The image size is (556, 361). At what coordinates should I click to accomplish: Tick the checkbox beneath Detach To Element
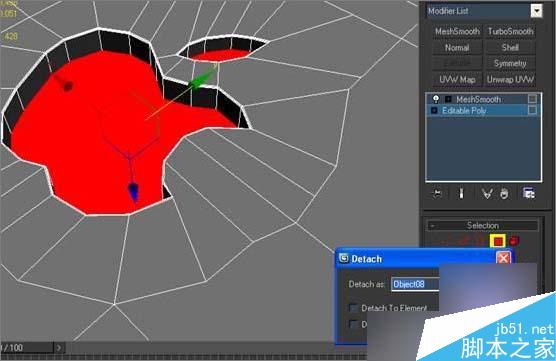click(354, 324)
